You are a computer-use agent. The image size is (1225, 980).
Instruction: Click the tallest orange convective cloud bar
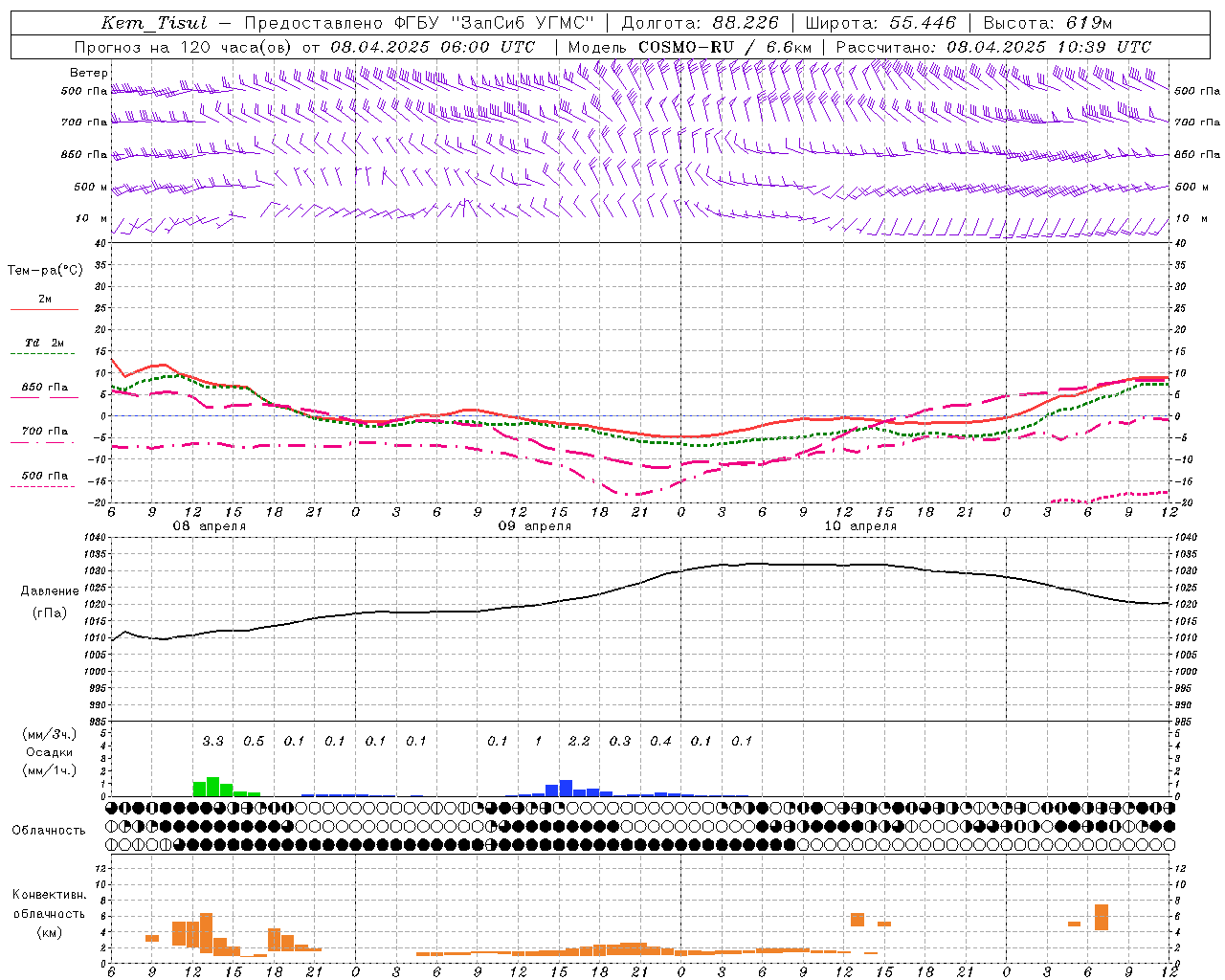(206, 933)
